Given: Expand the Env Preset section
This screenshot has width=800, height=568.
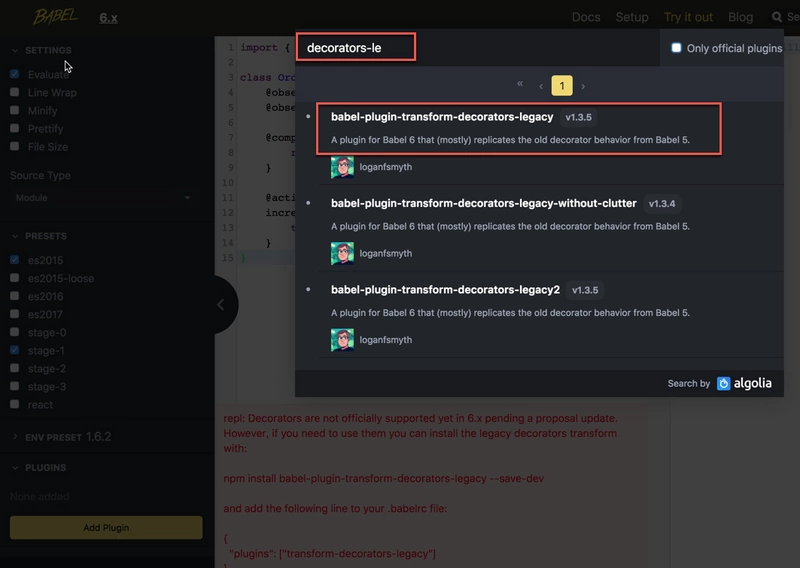Looking at the screenshot, I should 61,437.
